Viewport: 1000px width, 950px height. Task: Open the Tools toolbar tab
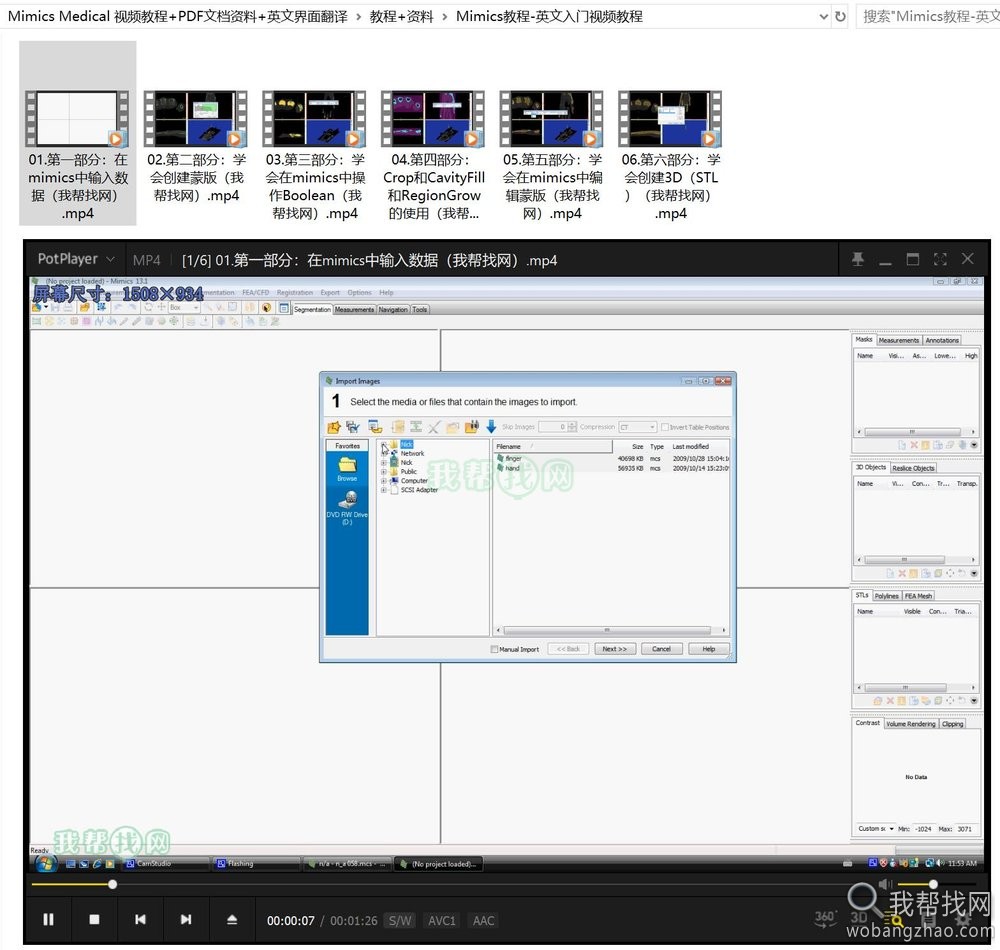(x=420, y=309)
